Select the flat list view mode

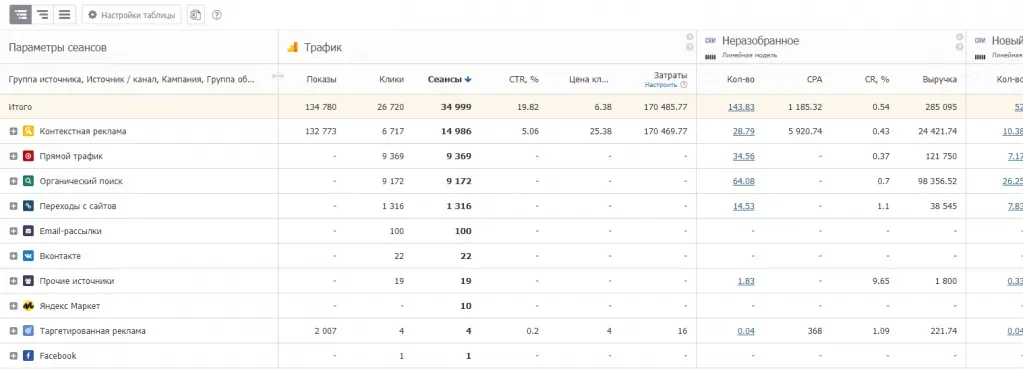coord(65,15)
